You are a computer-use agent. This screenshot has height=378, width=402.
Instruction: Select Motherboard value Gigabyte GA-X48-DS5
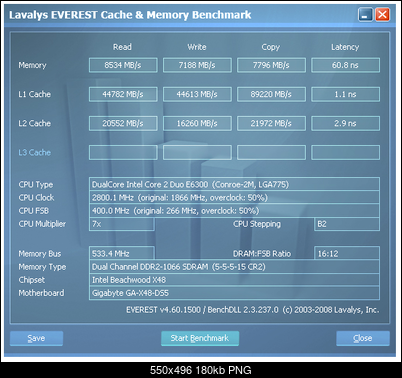(x=234, y=293)
